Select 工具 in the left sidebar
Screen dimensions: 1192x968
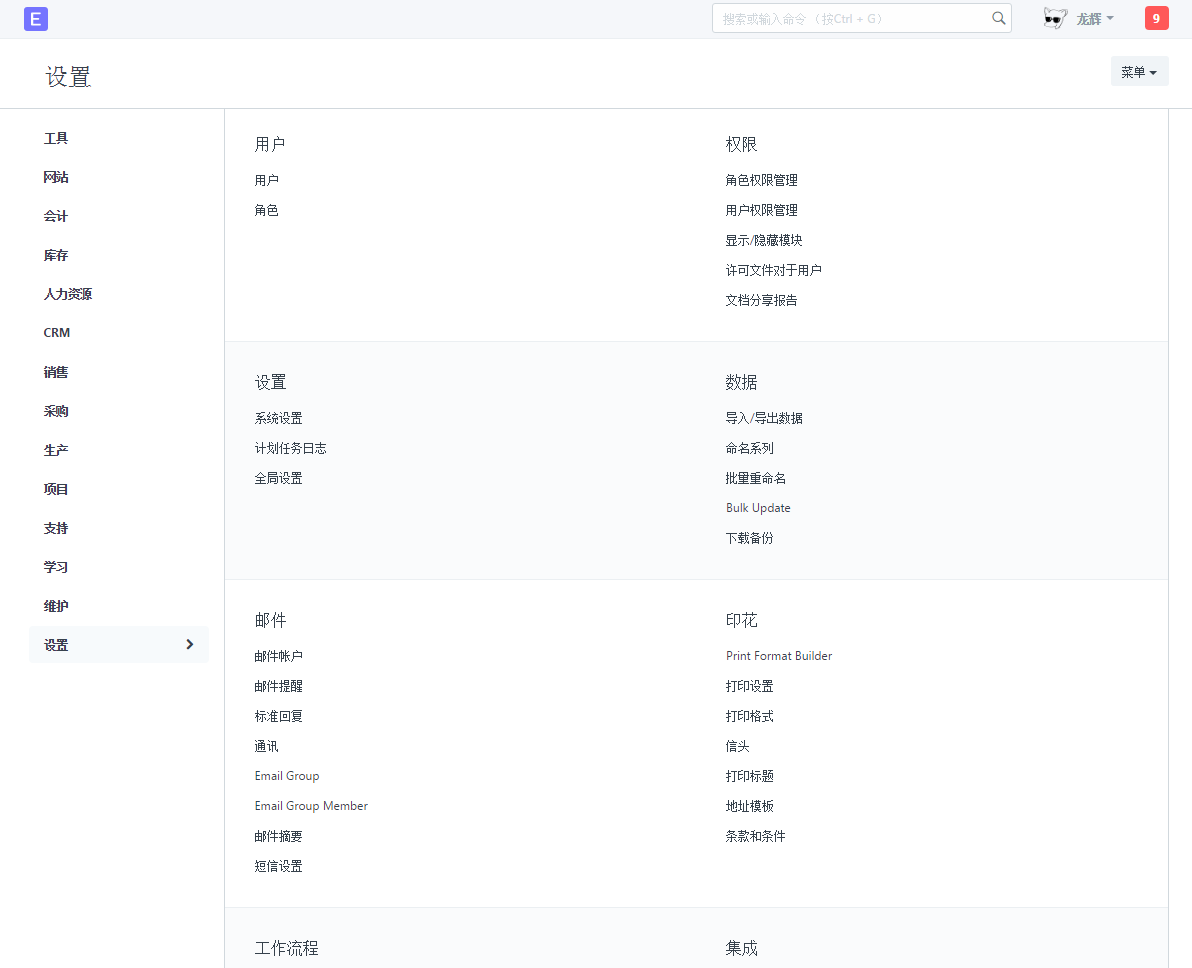click(56, 139)
